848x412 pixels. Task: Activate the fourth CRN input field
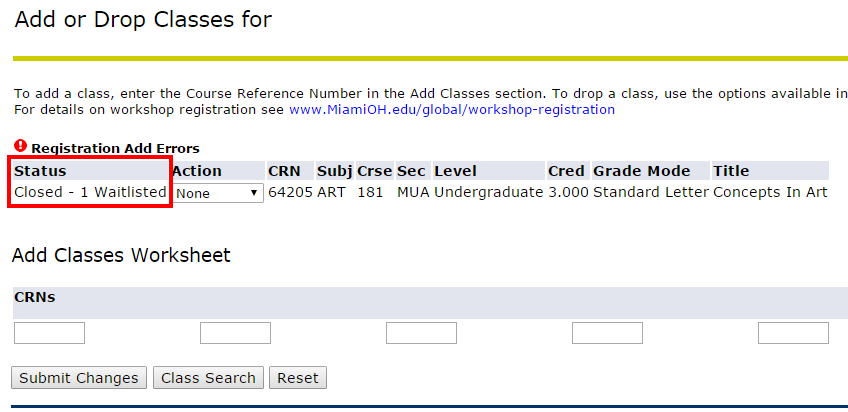coord(607,333)
